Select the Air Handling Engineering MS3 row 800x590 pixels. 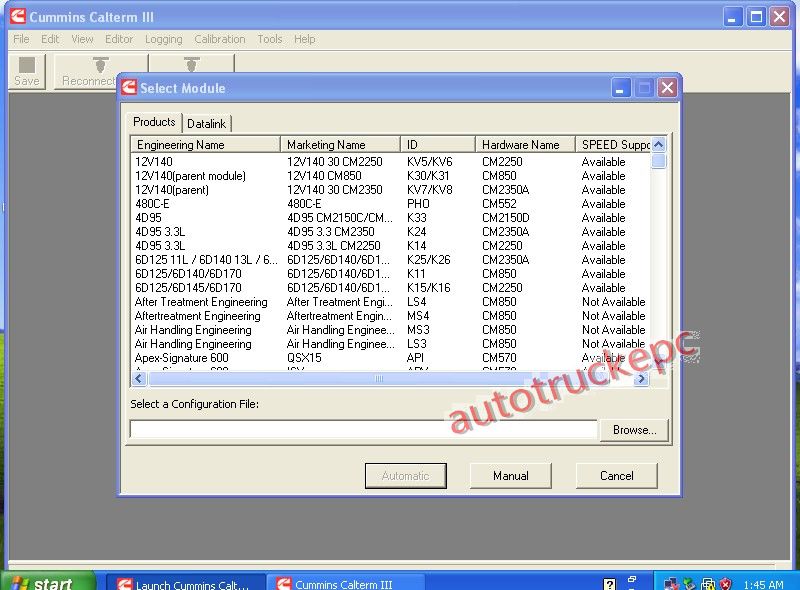point(390,330)
